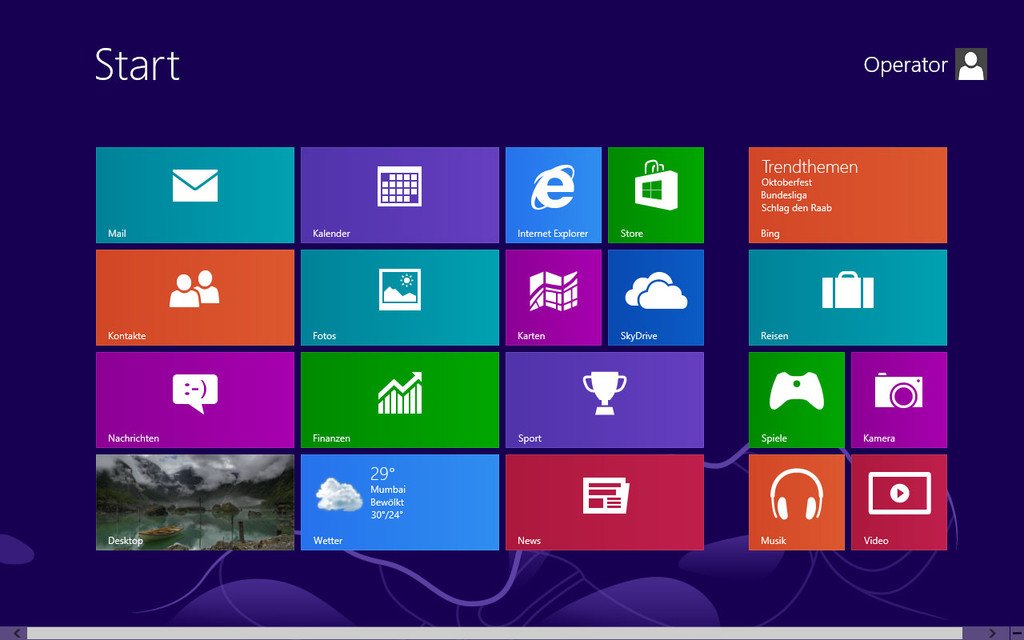Screen dimensions: 1024x640
Task: Open the Store tile
Action: [x=656, y=195]
